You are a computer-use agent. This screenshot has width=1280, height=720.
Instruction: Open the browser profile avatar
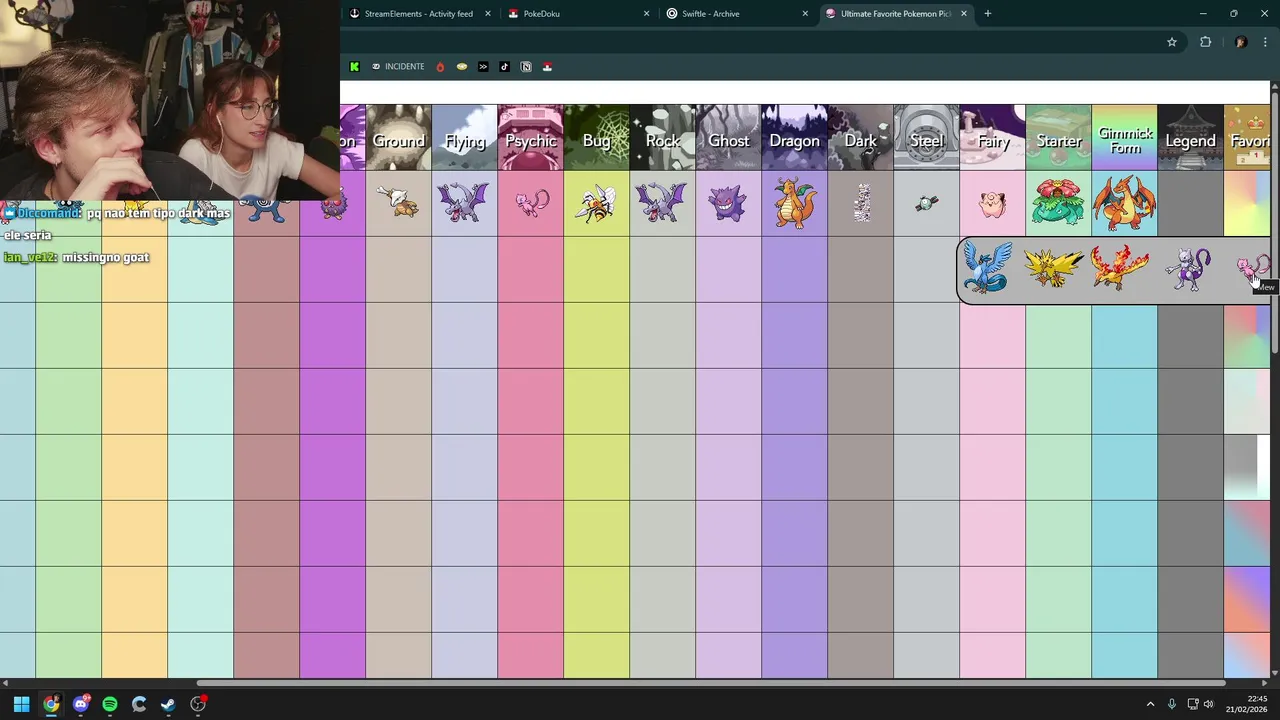[x=1241, y=42]
